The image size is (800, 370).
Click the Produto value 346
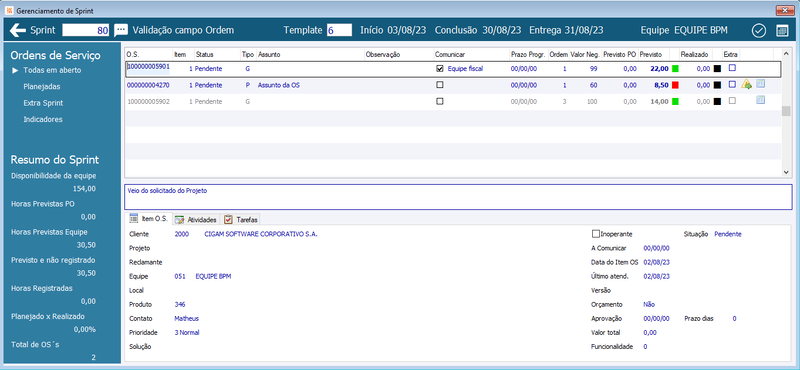(x=180, y=304)
